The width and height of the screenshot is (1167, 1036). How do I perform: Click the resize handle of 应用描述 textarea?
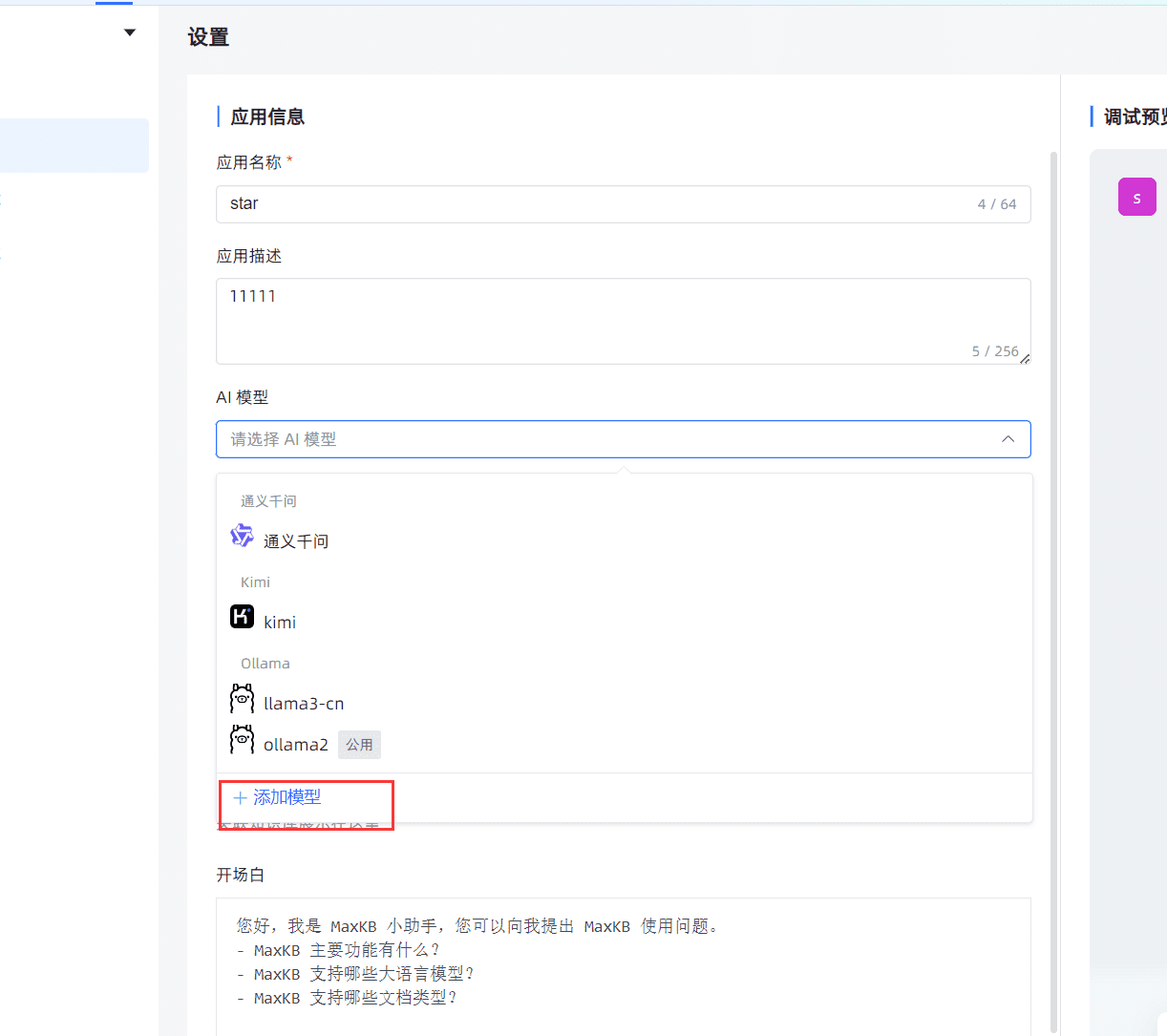tap(1025, 359)
